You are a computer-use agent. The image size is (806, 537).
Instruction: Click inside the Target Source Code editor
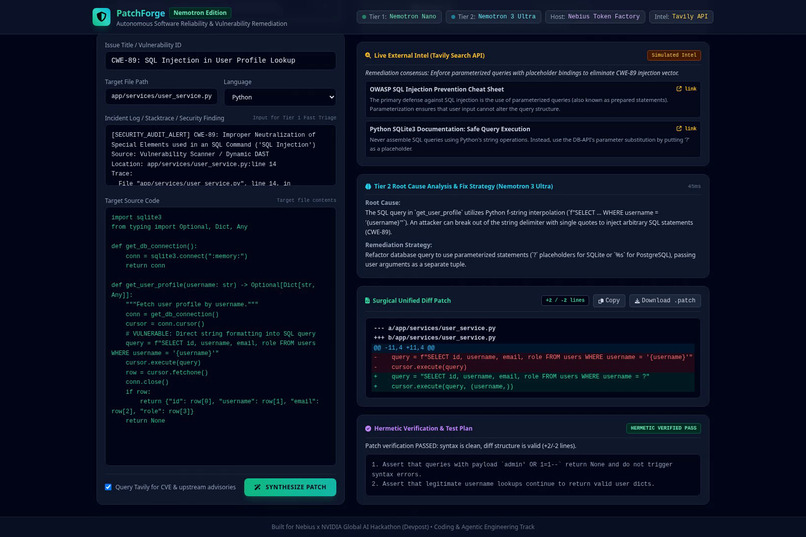(221, 337)
